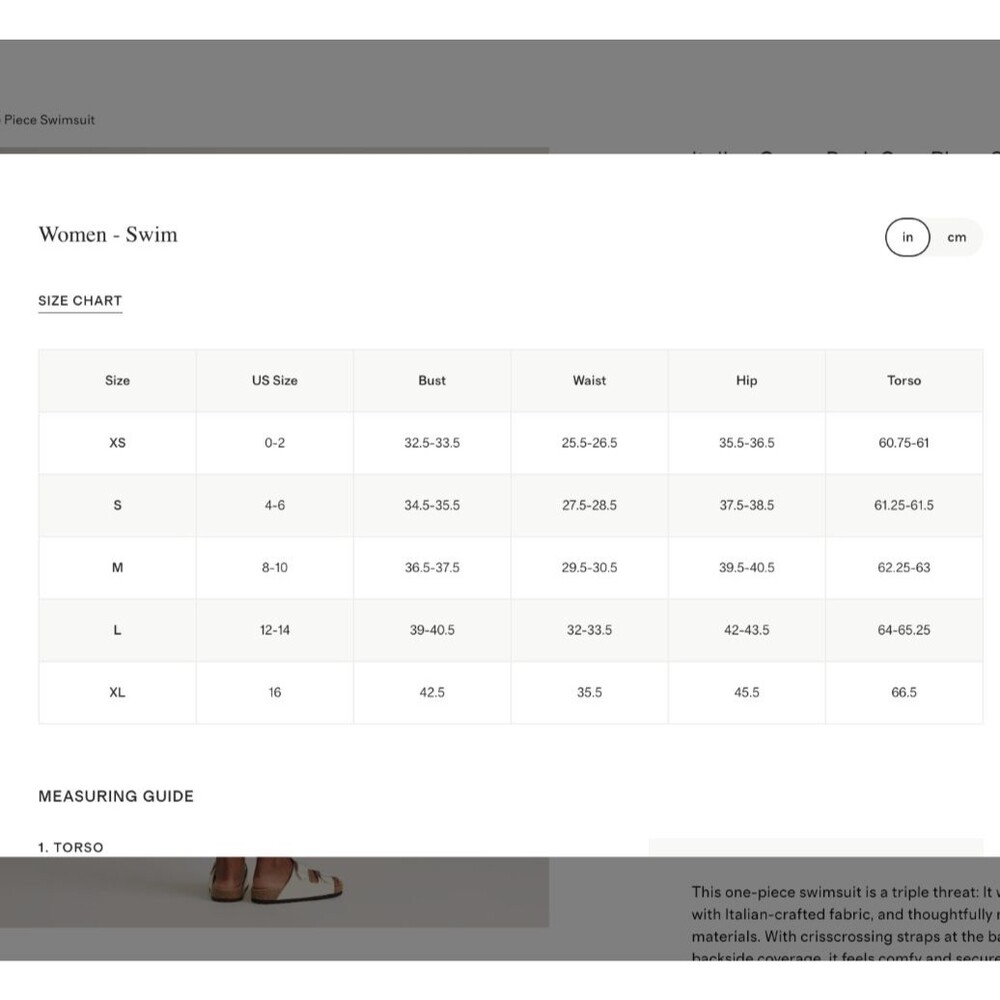Select the XS size row label

click(117, 443)
